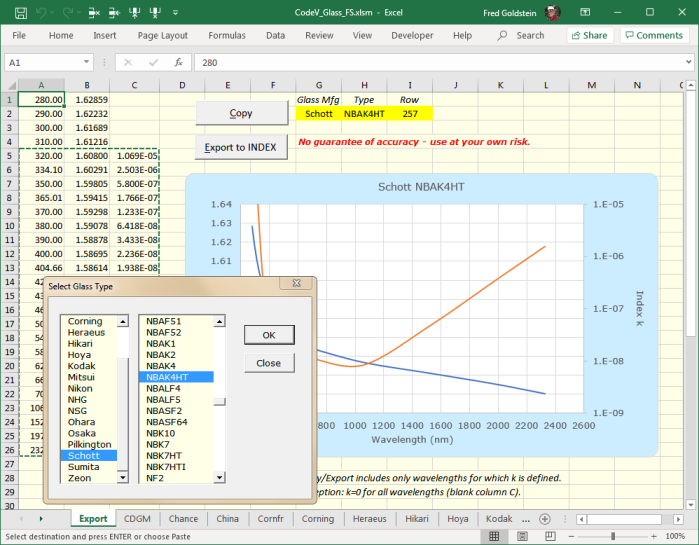Screen dimensions: 699x545
Task: Click the Redo arrow in the title bar
Action: coord(67,13)
